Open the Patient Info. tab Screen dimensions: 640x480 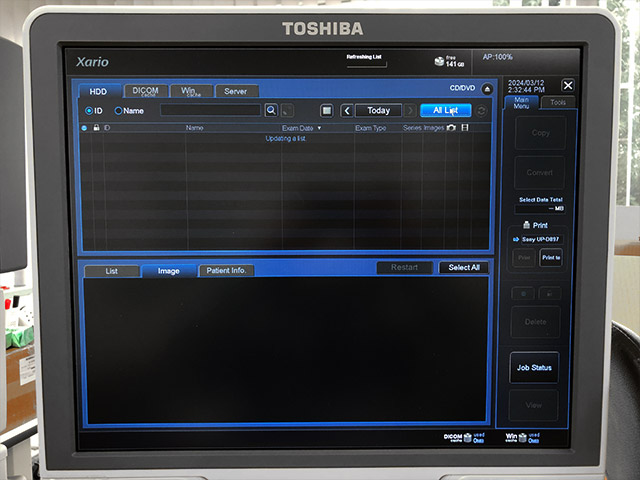226,271
